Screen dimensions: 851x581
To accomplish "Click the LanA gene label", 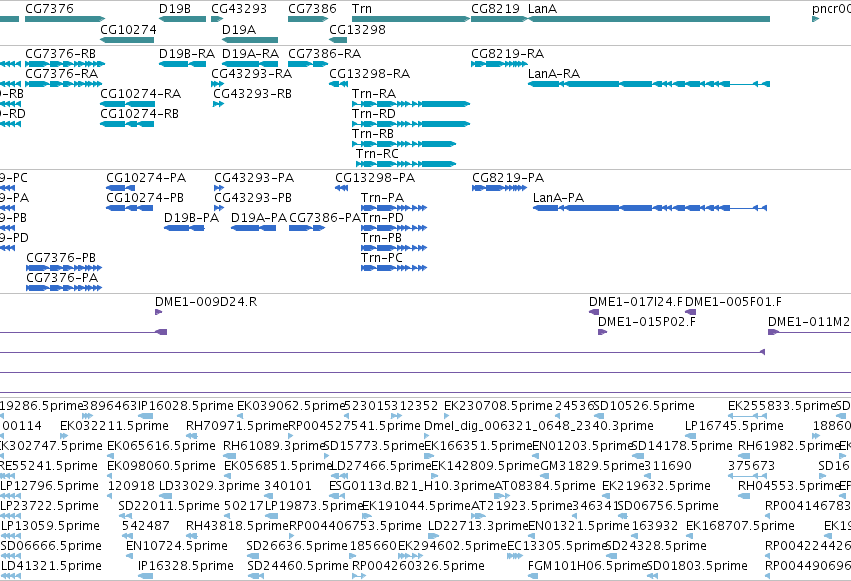I will pyautogui.click(x=542, y=9).
